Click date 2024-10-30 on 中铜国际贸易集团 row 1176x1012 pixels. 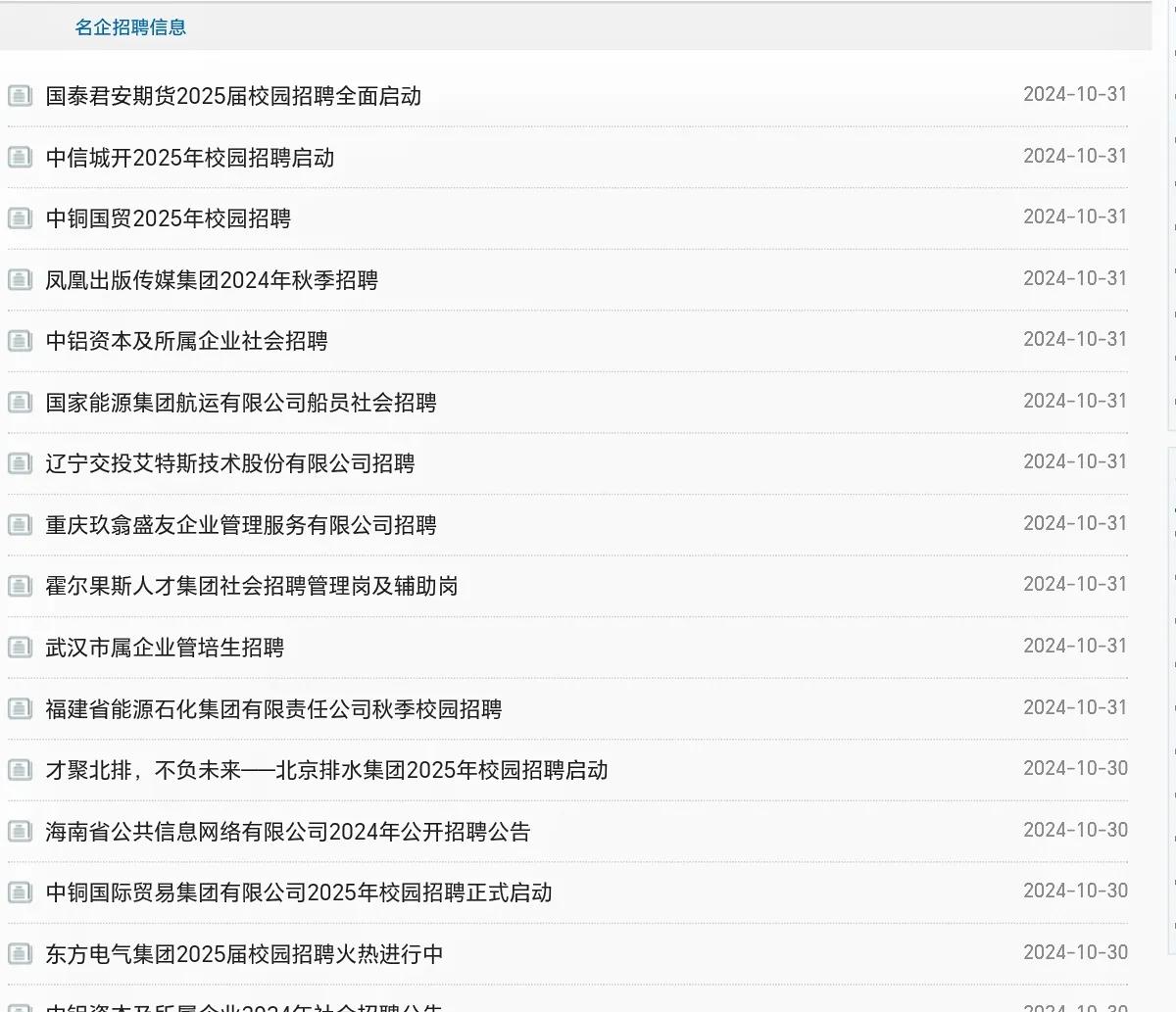coord(1075,891)
